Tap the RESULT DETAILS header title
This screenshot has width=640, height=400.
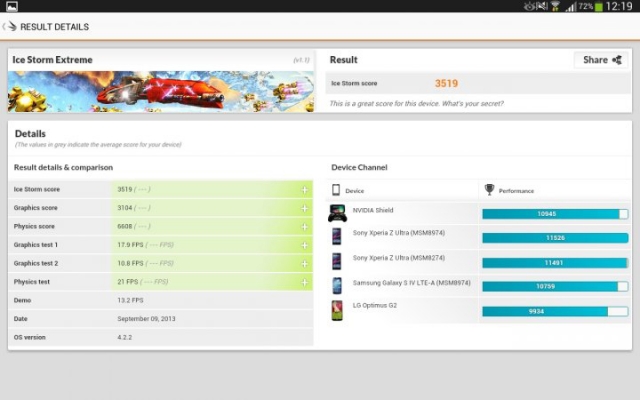[x=54, y=27]
